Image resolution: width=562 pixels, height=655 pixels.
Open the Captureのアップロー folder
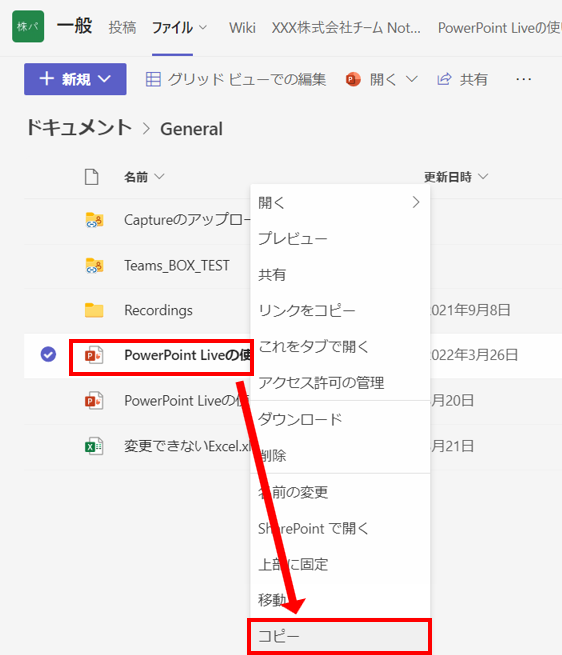pyautogui.click(x=187, y=220)
